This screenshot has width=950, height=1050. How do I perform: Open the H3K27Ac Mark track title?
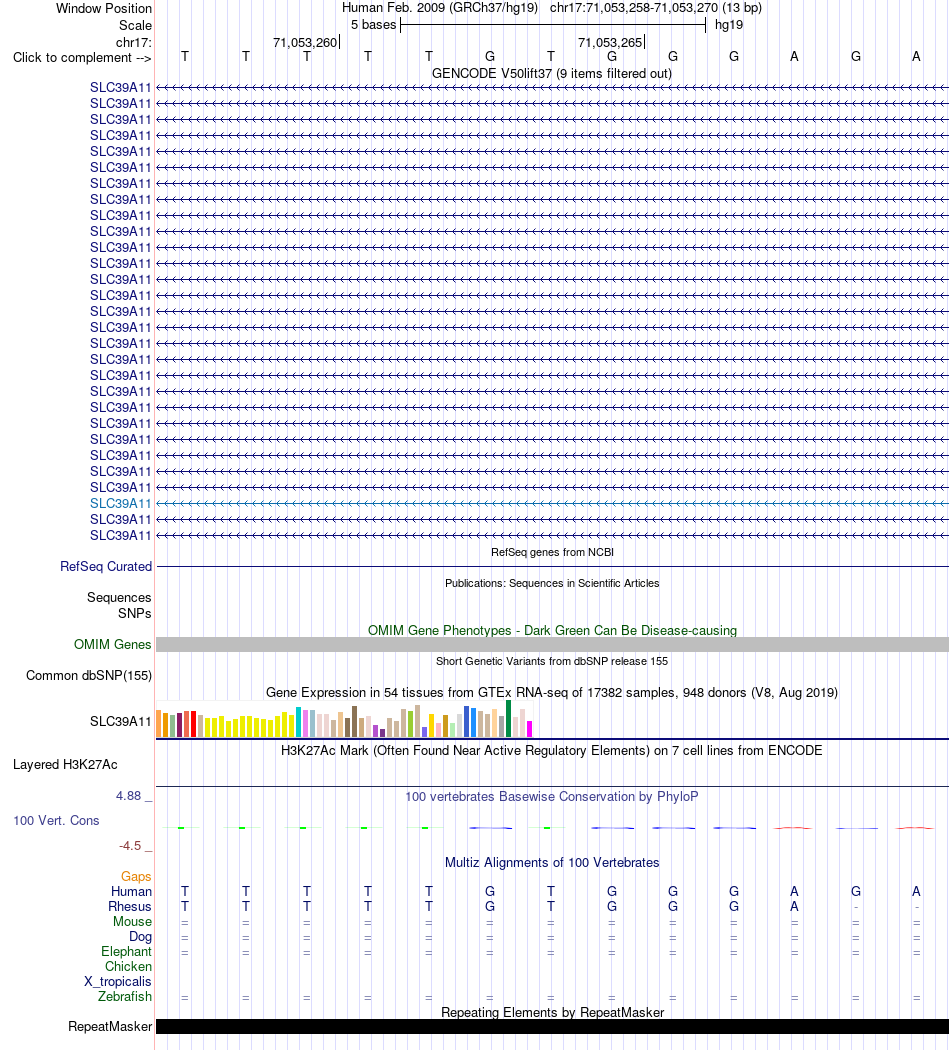[x=552, y=751]
